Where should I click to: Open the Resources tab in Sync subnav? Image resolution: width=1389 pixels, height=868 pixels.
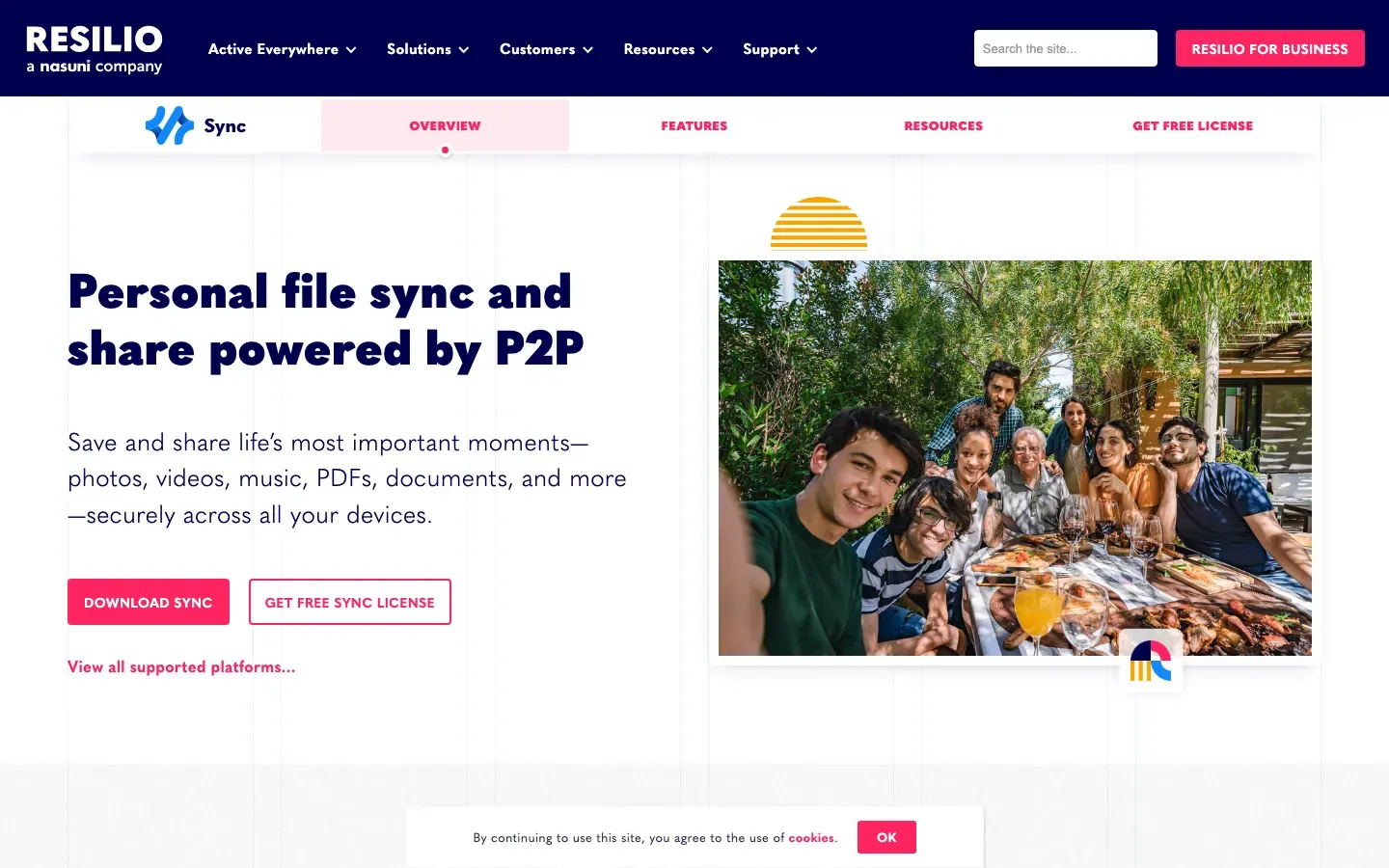(943, 125)
